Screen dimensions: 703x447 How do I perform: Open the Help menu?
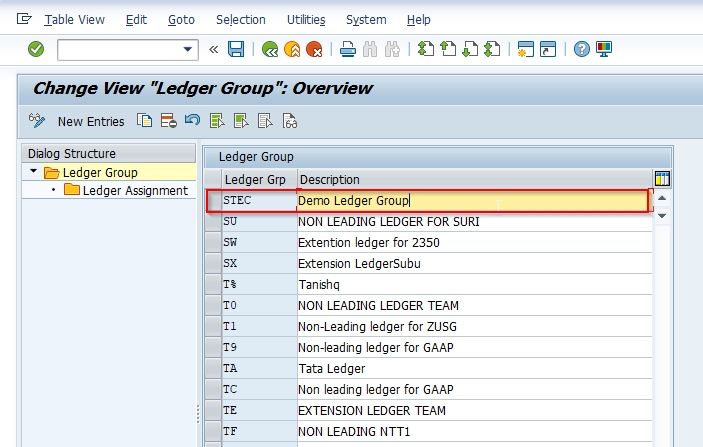tap(419, 20)
